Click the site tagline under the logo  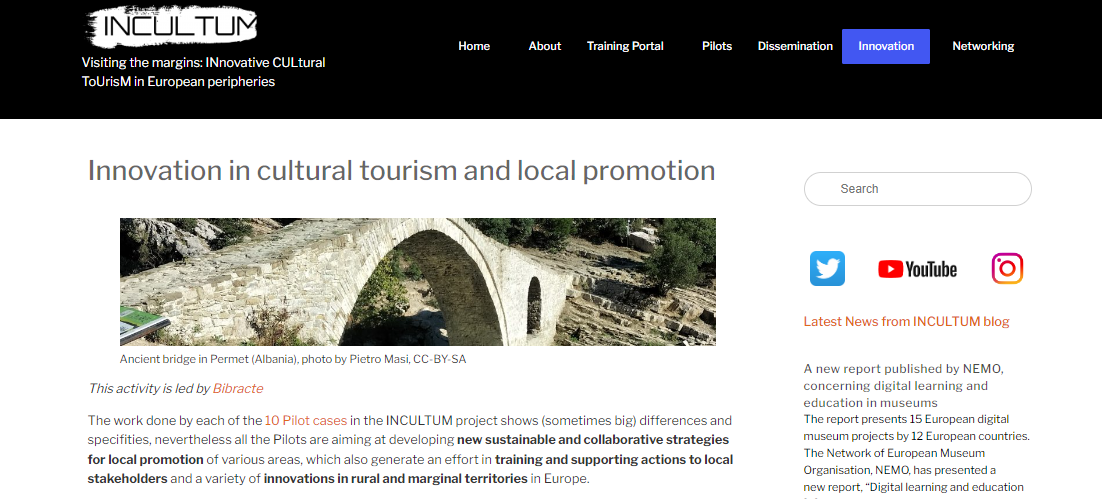click(x=203, y=72)
